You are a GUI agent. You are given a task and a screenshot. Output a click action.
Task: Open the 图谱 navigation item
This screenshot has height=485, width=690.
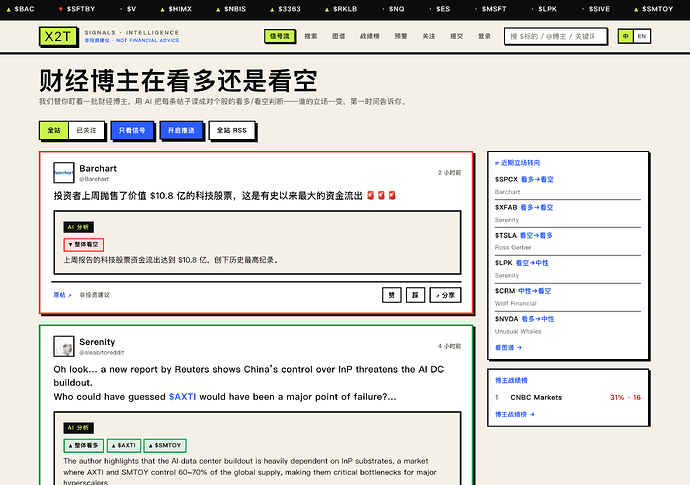point(338,36)
